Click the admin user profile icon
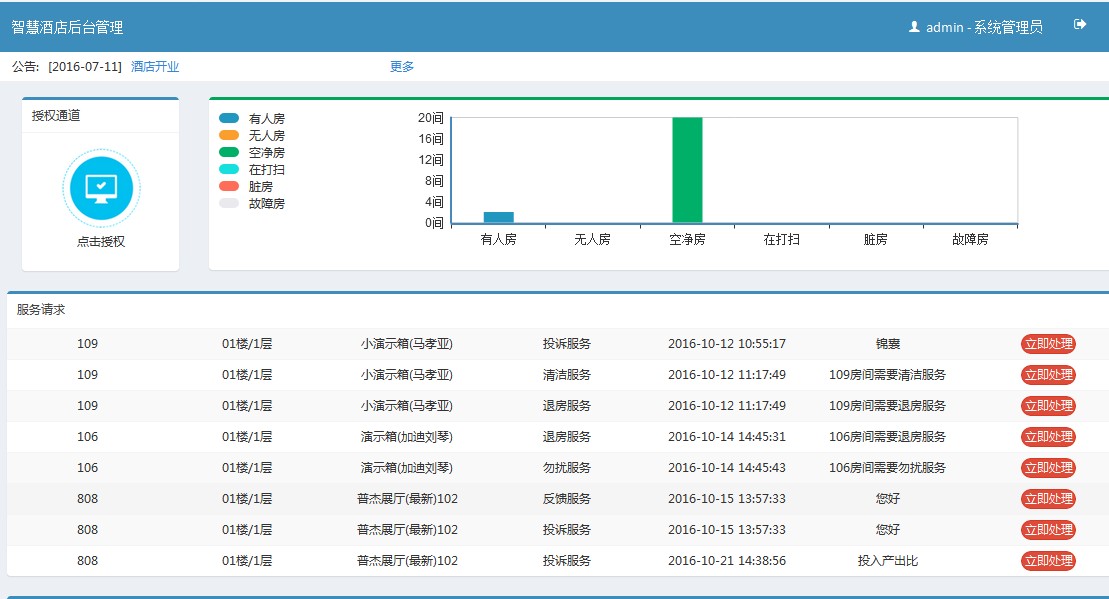This screenshot has height=599, width=1109. [x=914, y=27]
